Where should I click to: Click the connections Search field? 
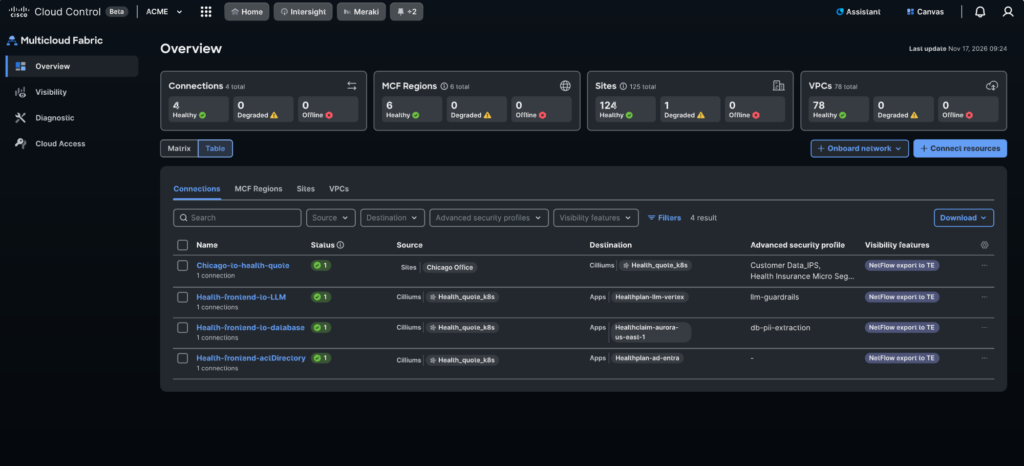click(237, 218)
